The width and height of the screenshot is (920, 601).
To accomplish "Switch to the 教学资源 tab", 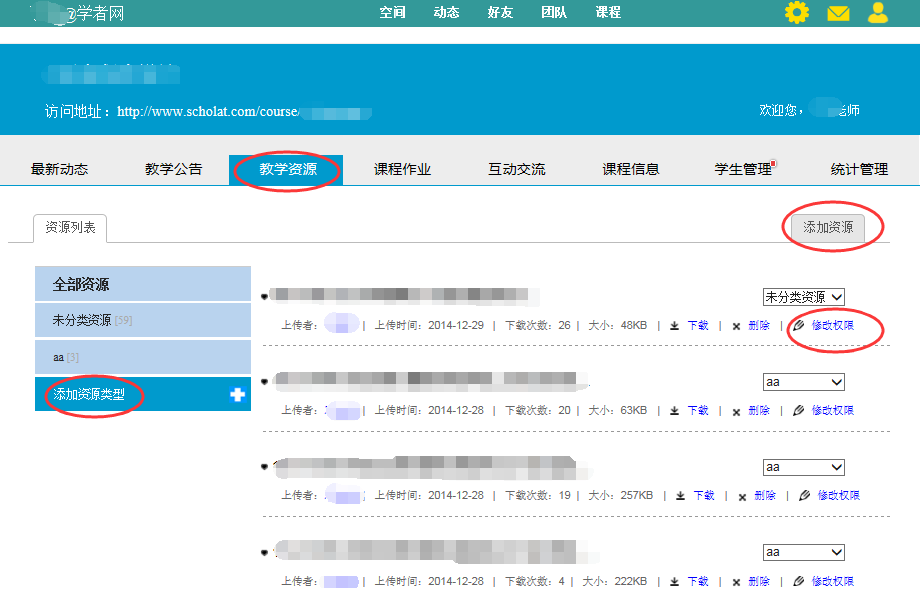I will pyautogui.click(x=287, y=170).
